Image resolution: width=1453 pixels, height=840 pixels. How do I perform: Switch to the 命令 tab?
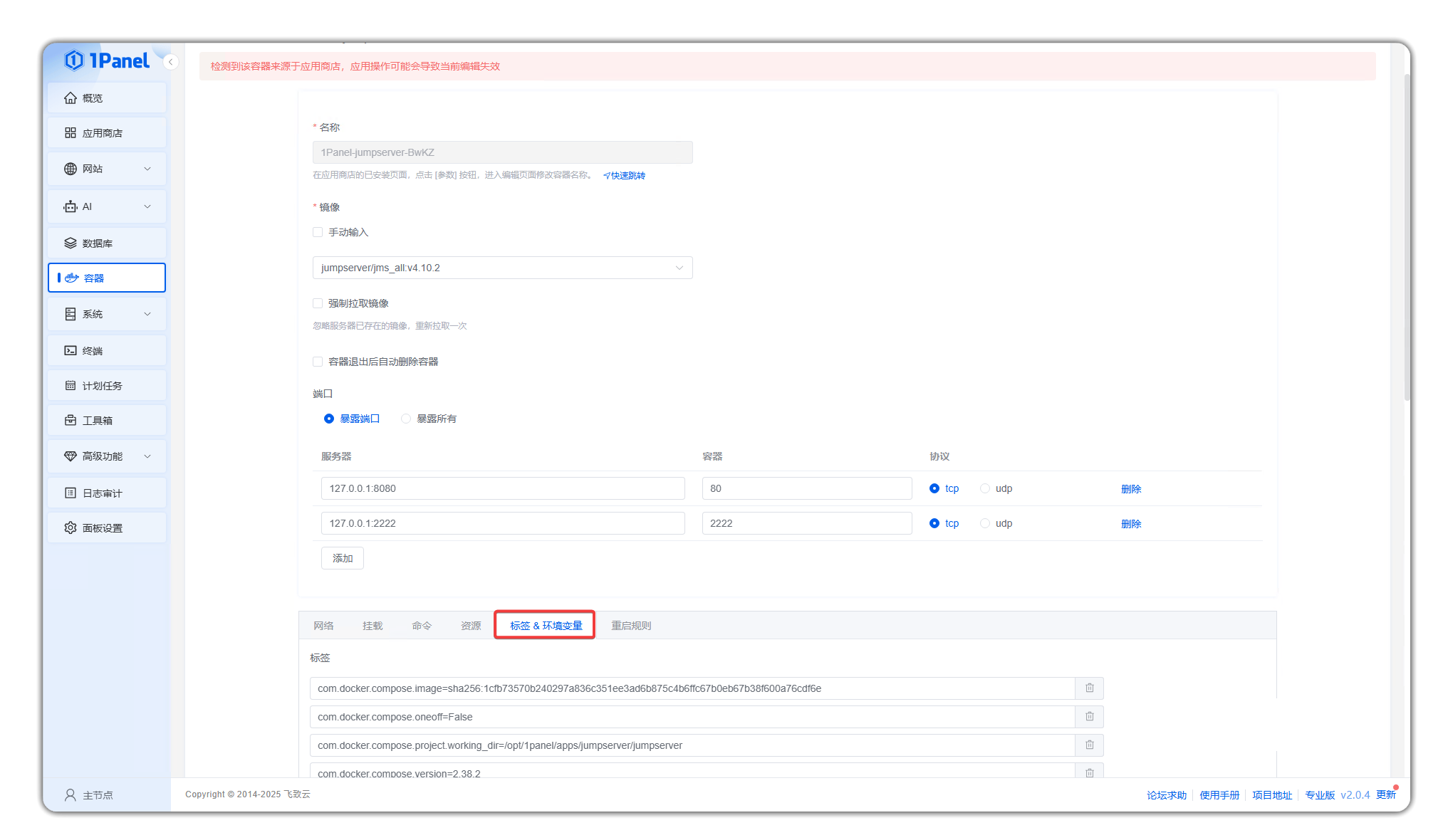click(x=422, y=626)
